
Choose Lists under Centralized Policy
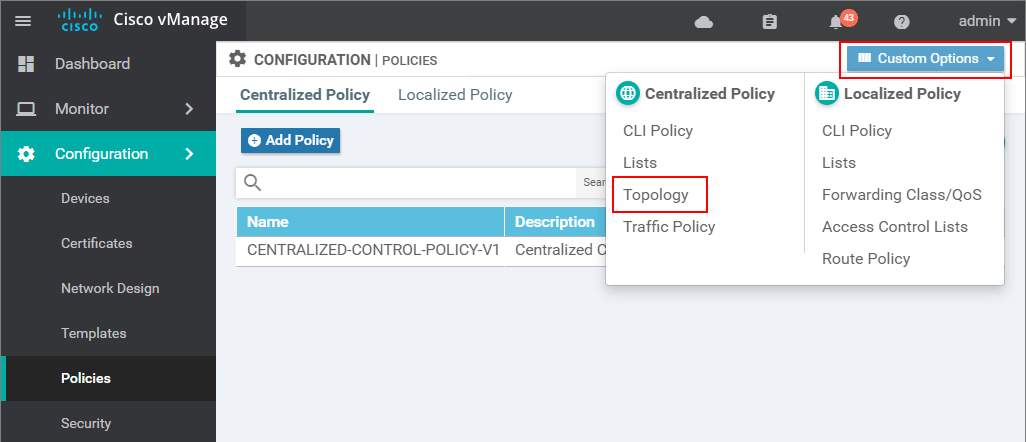click(639, 162)
